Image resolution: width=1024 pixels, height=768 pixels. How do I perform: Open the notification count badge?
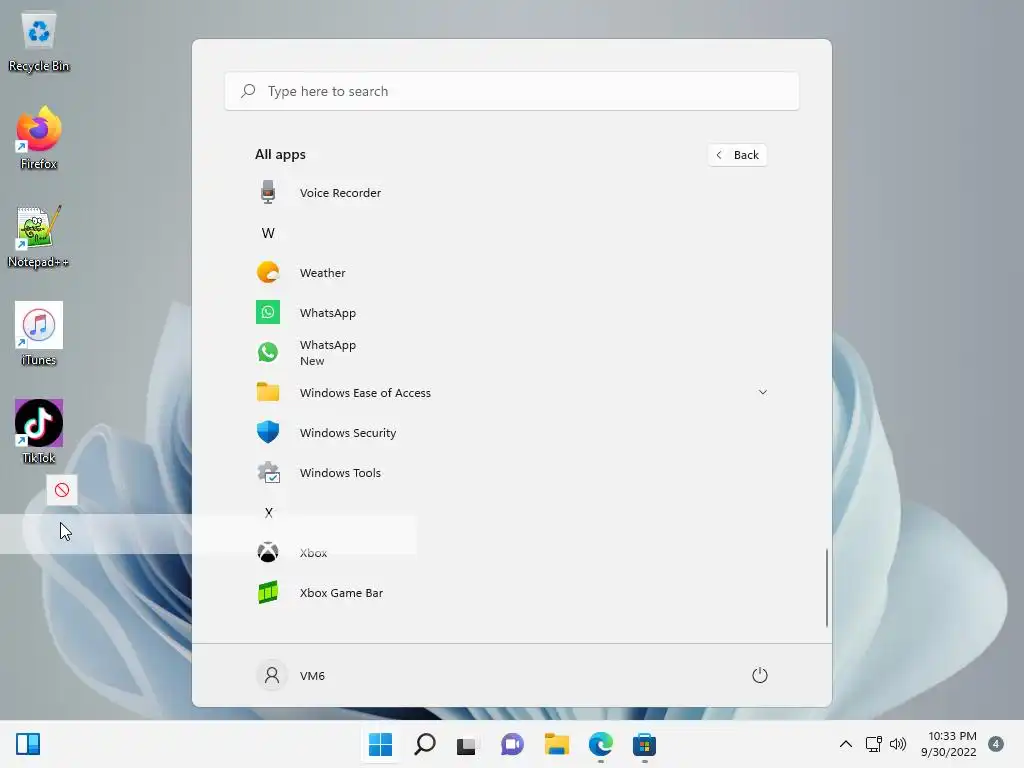click(995, 744)
